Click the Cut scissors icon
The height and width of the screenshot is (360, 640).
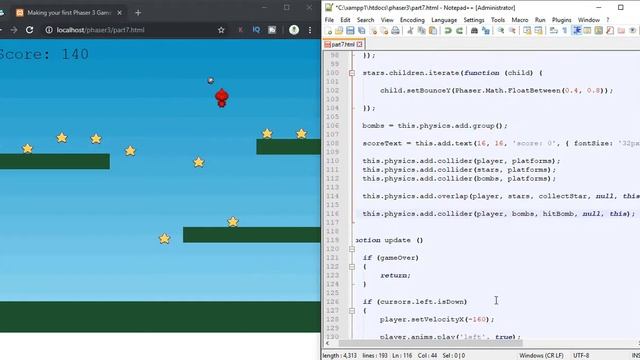411,31
